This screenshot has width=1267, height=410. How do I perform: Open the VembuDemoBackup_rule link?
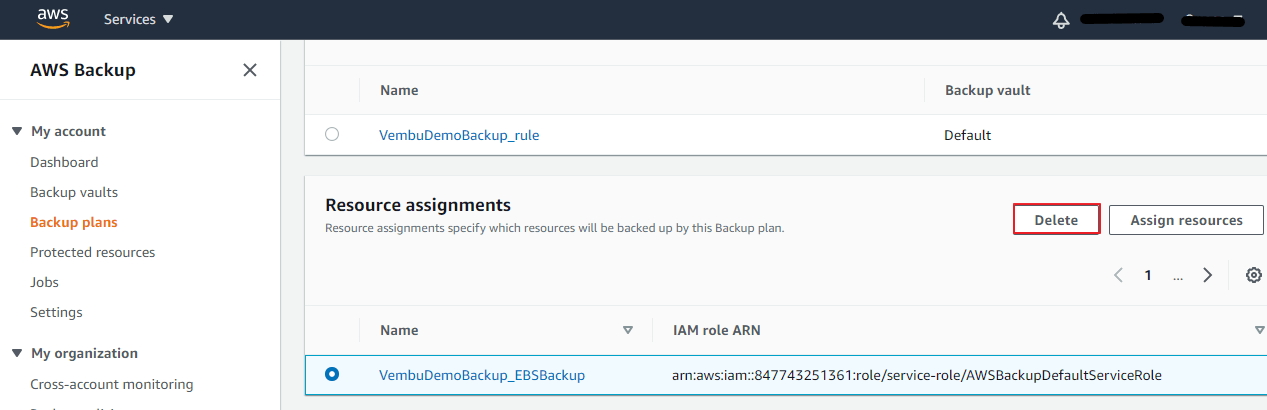click(459, 135)
